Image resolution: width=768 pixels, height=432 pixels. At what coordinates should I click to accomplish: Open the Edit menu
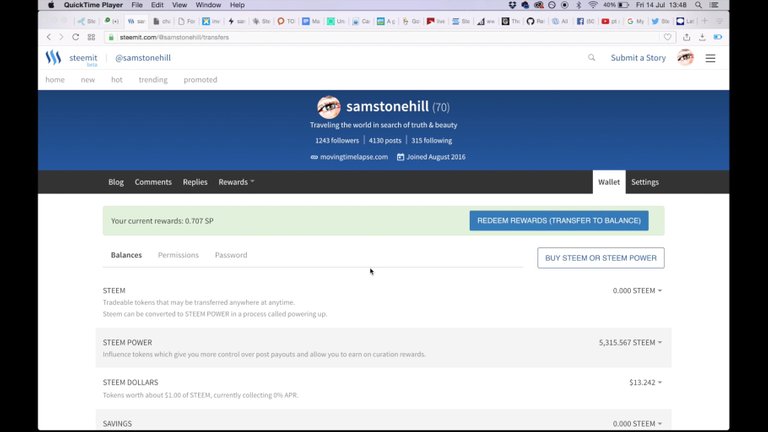point(157,5)
